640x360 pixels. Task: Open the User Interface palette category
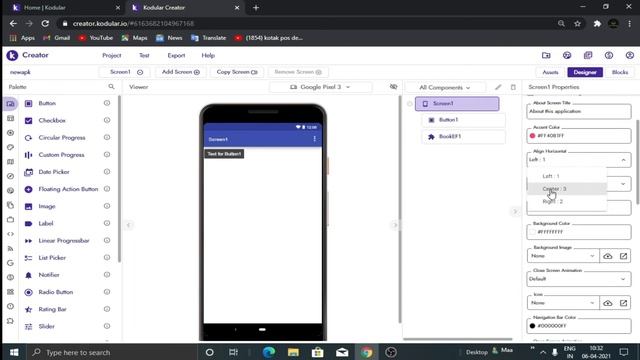coord(11,104)
